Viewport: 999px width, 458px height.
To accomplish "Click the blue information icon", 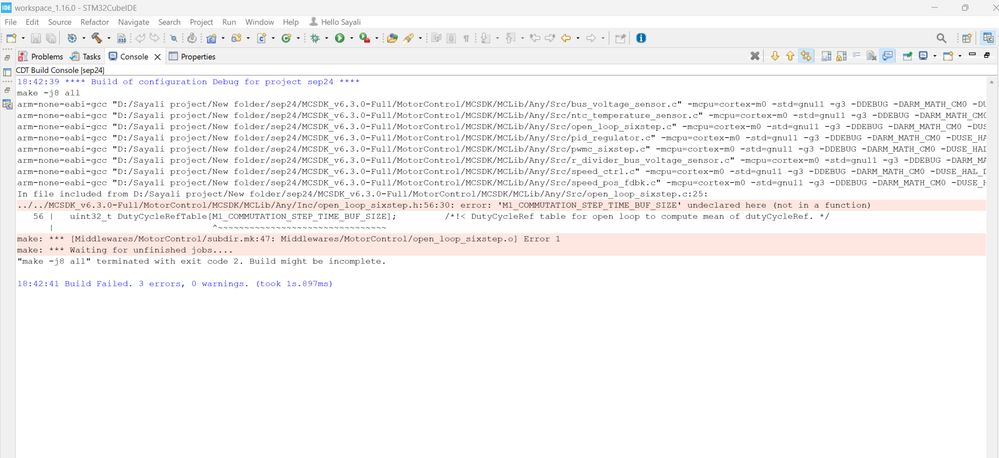I will [641, 38].
